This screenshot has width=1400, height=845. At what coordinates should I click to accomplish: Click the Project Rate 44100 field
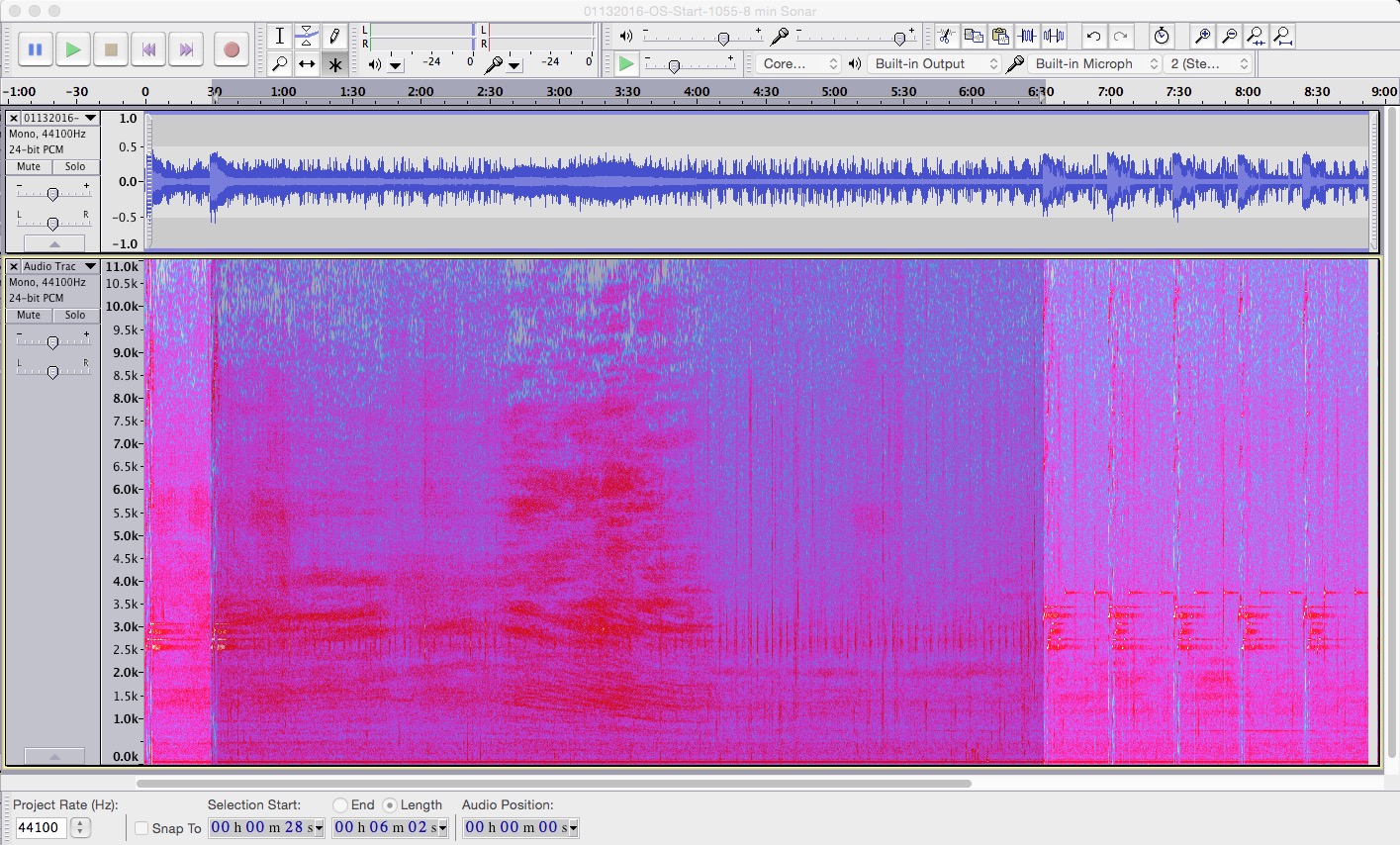click(41, 827)
